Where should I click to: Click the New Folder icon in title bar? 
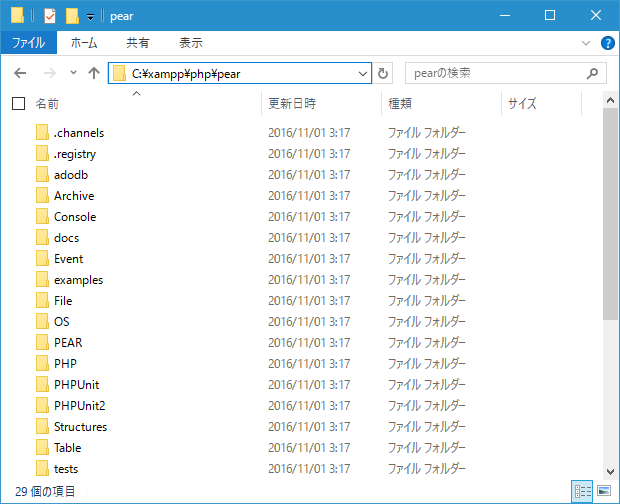click(72, 16)
